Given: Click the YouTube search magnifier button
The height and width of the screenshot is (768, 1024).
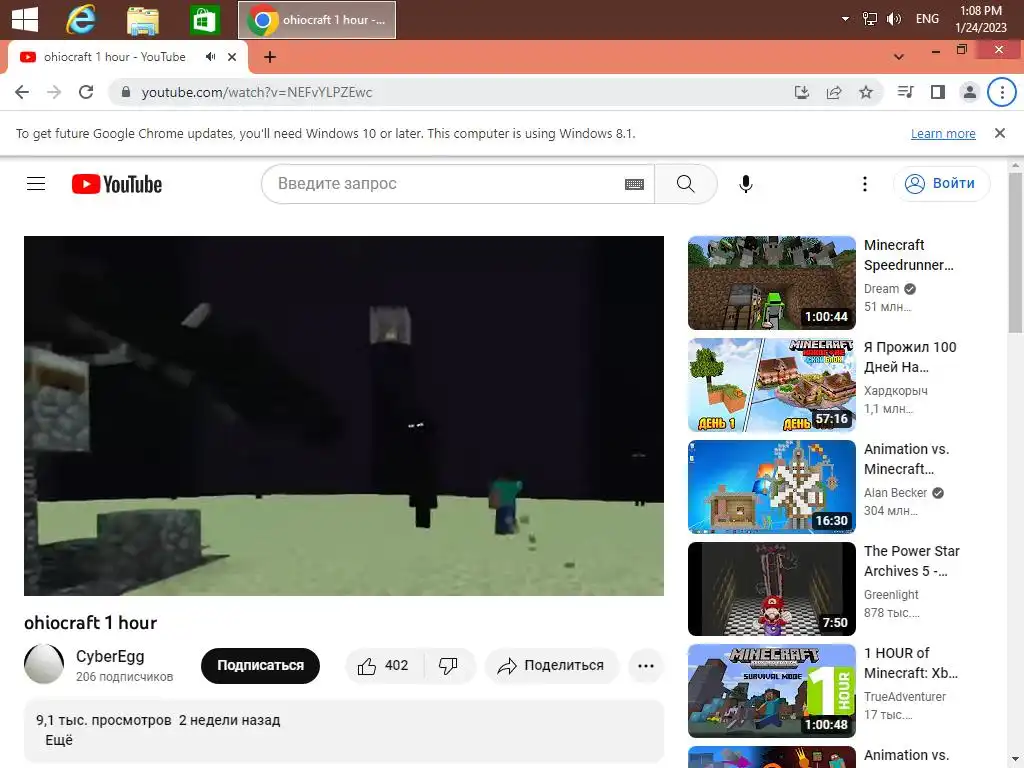Looking at the screenshot, I should (x=686, y=184).
